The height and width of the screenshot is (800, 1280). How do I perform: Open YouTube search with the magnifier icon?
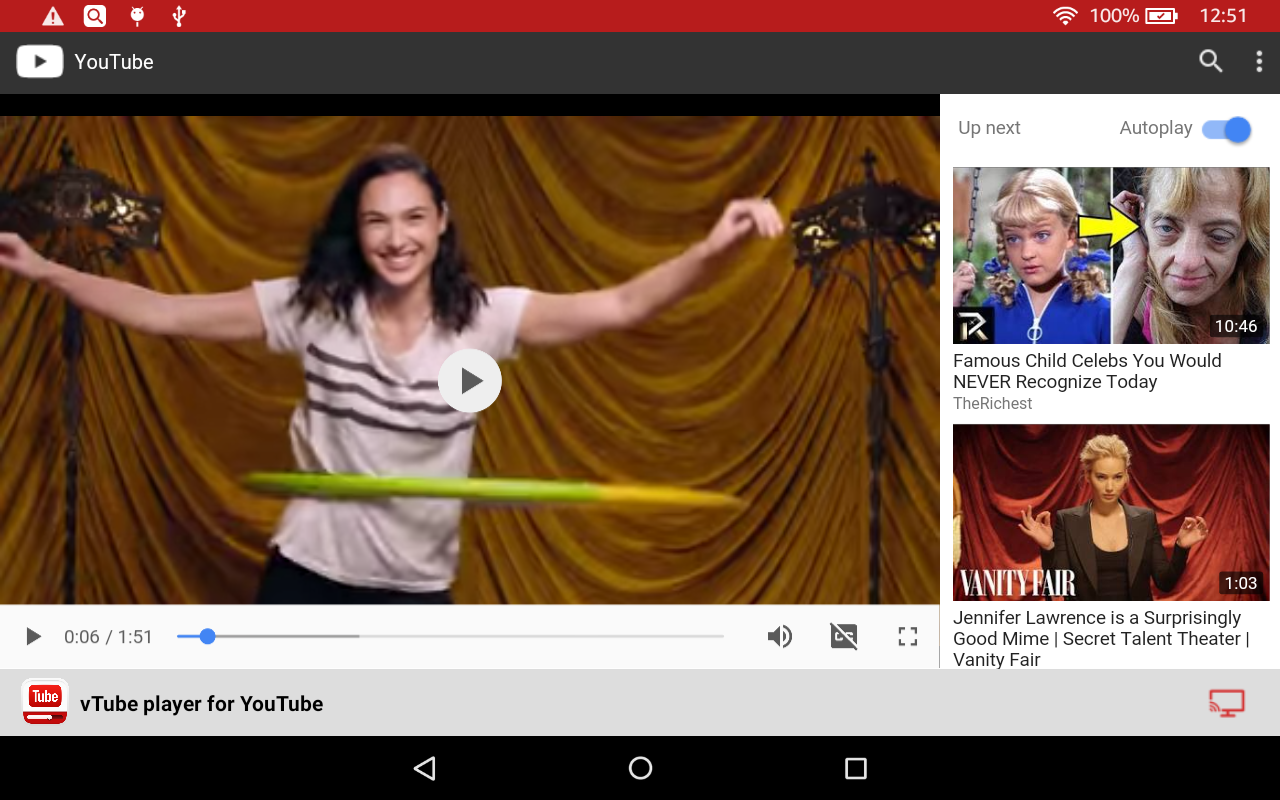pyautogui.click(x=1210, y=62)
